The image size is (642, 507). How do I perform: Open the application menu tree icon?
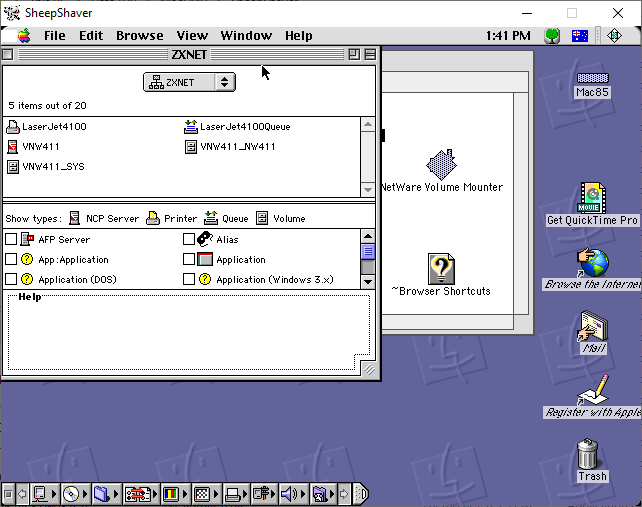552,36
